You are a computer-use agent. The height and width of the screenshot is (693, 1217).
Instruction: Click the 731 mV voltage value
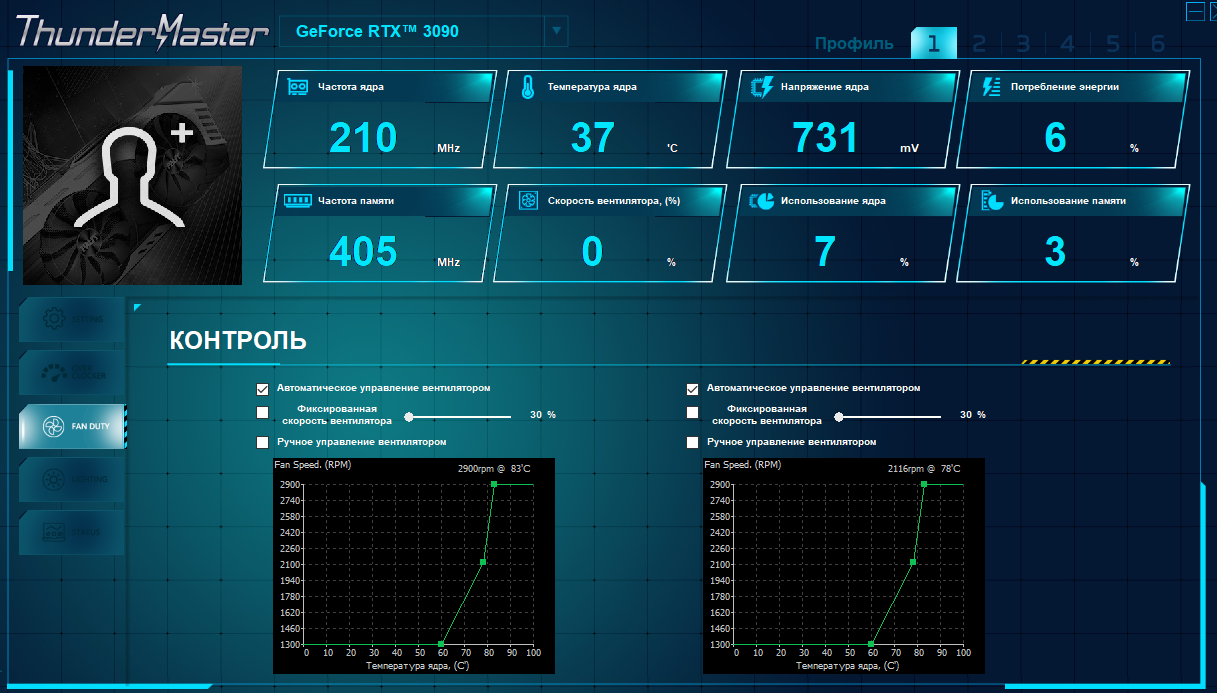click(825, 138)
